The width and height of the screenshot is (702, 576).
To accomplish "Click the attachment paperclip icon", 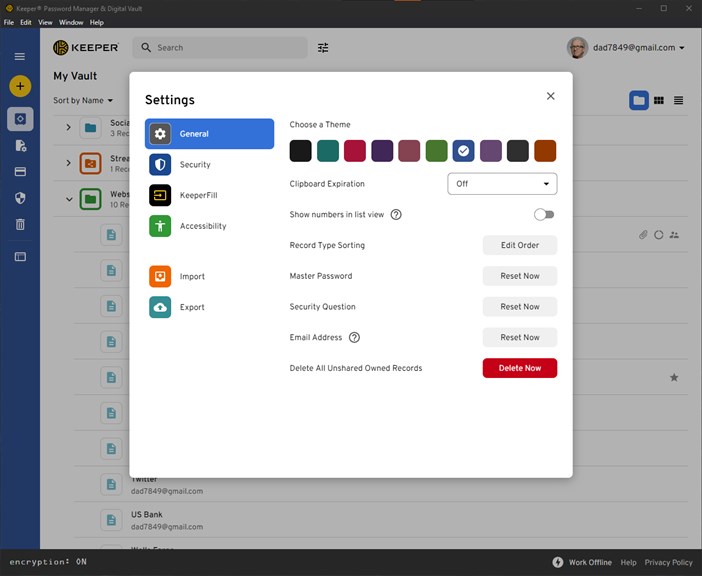I will [643, 235].
